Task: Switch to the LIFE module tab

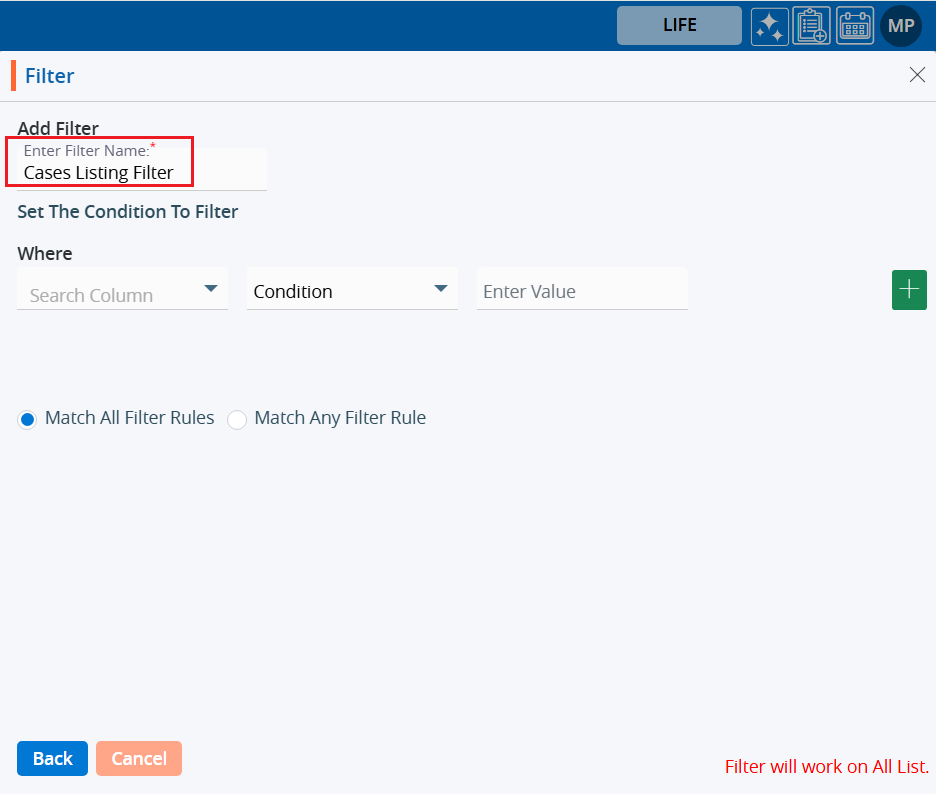Action: click(679, 26)
